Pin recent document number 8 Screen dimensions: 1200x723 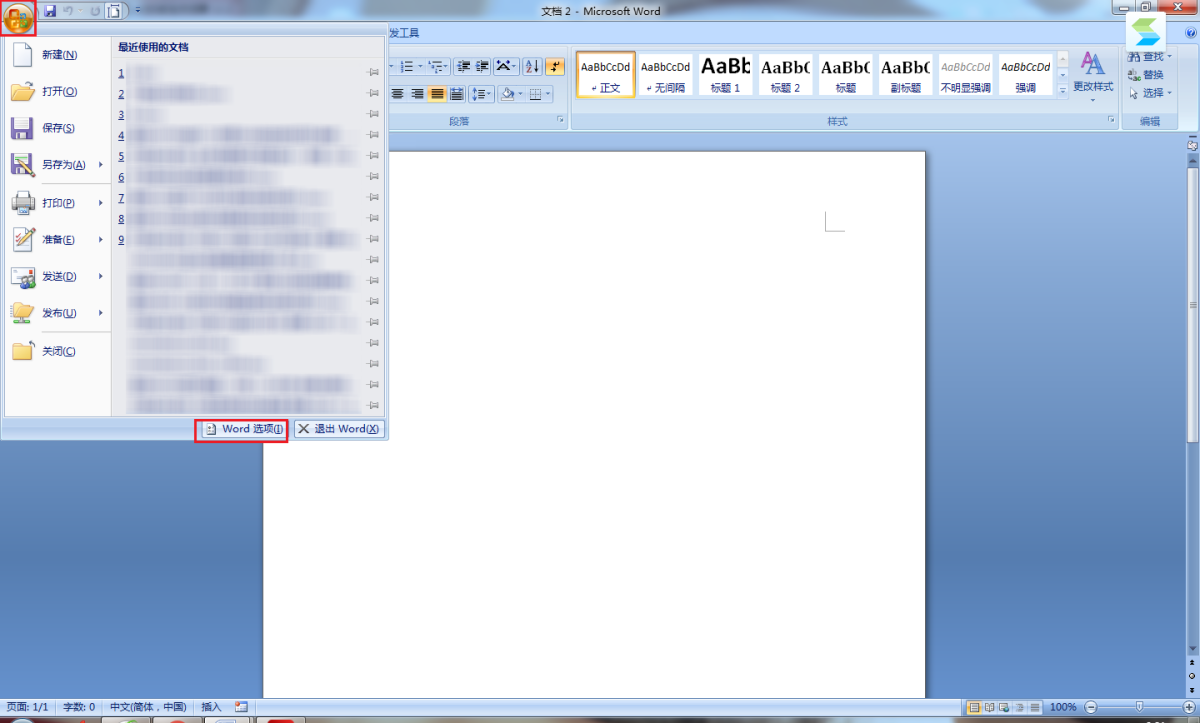(x=373, y=218)
